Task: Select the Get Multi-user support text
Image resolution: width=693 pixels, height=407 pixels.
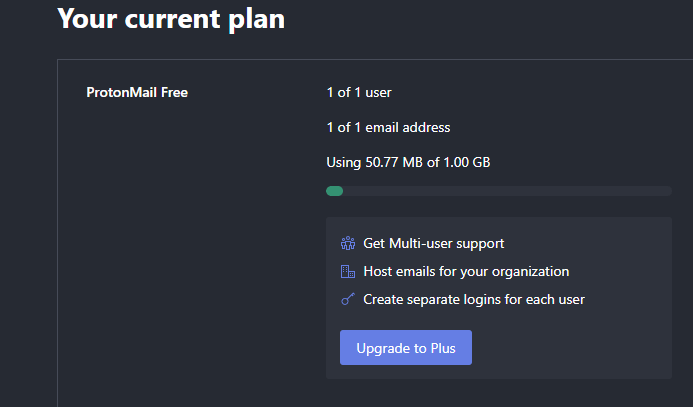Action: click(434, 243)
